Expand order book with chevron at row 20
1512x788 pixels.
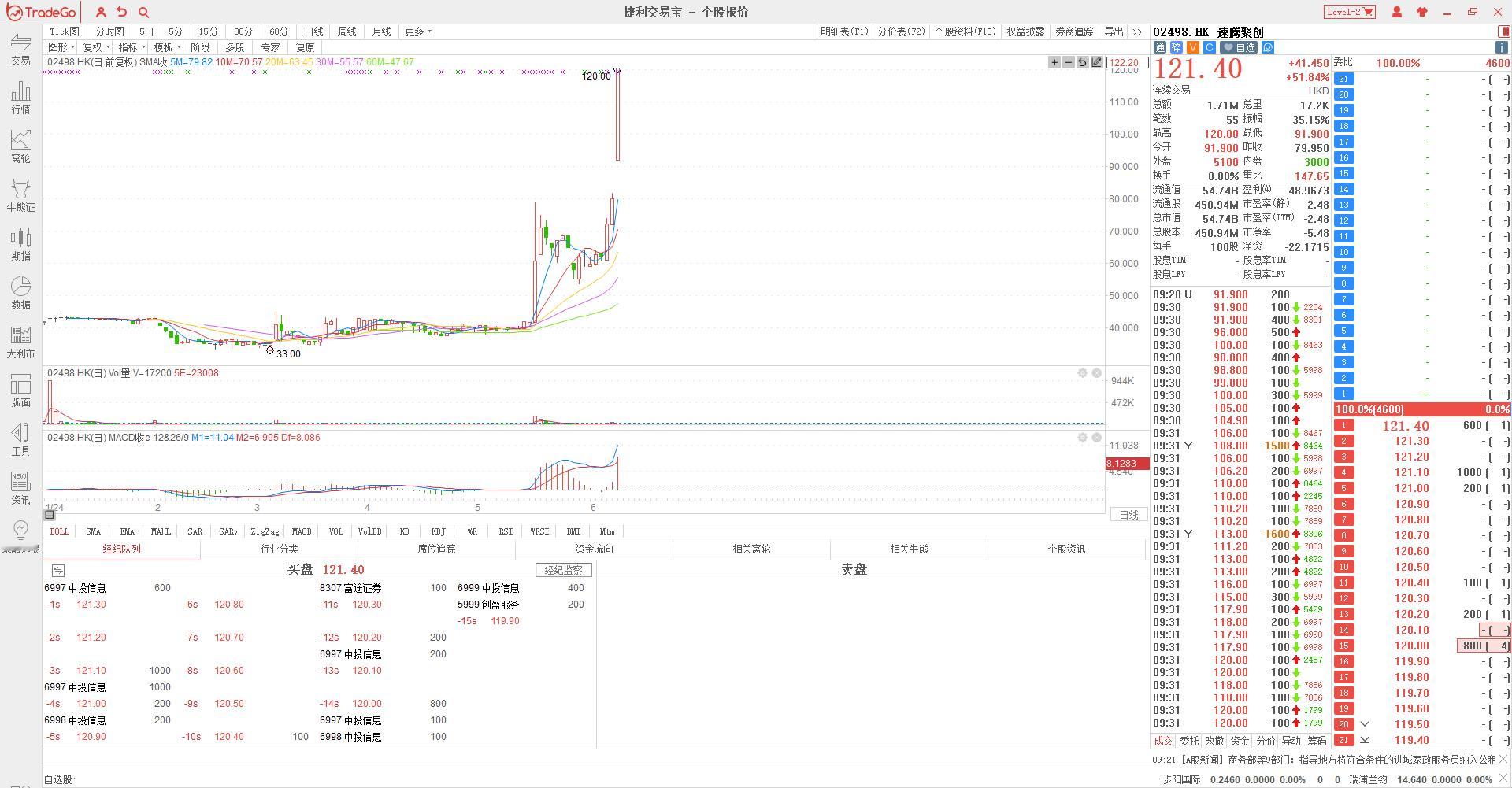pyautogui.click(x=1365, y=724)
